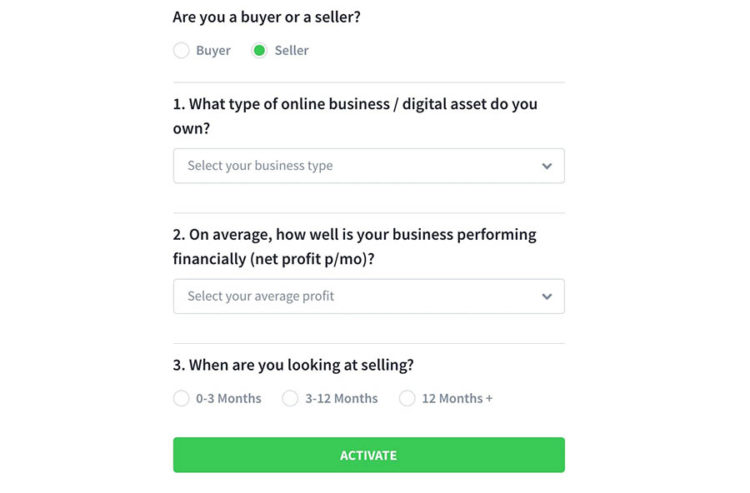This screenshot has height=493, width=750.
Task: Click the "3-12 Months" text label
Action: pos(341,398)
